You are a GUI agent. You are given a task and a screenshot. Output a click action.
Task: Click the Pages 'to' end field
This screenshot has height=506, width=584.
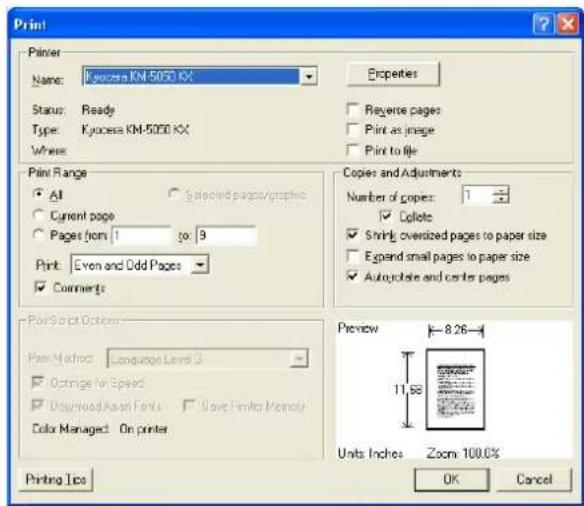pyautogui.click(x=226, y=235)
